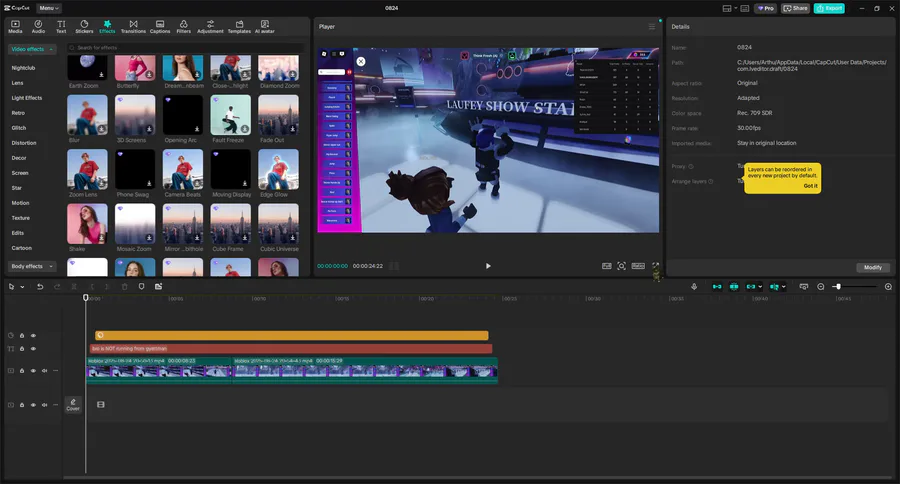This screenshot has width=900, height=484.
Task: Open the Templates tab icon
Action: click(239, 26)
